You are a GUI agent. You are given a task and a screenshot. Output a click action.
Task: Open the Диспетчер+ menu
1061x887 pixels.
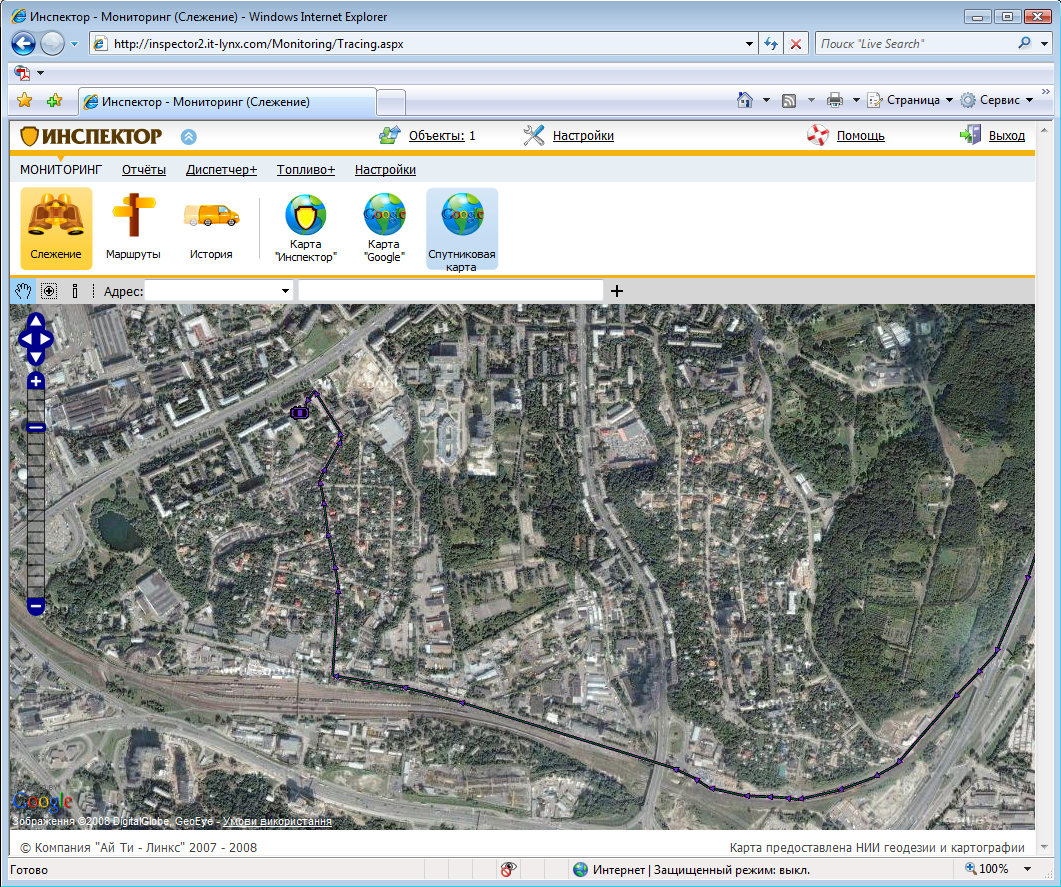tap(221, 170)
